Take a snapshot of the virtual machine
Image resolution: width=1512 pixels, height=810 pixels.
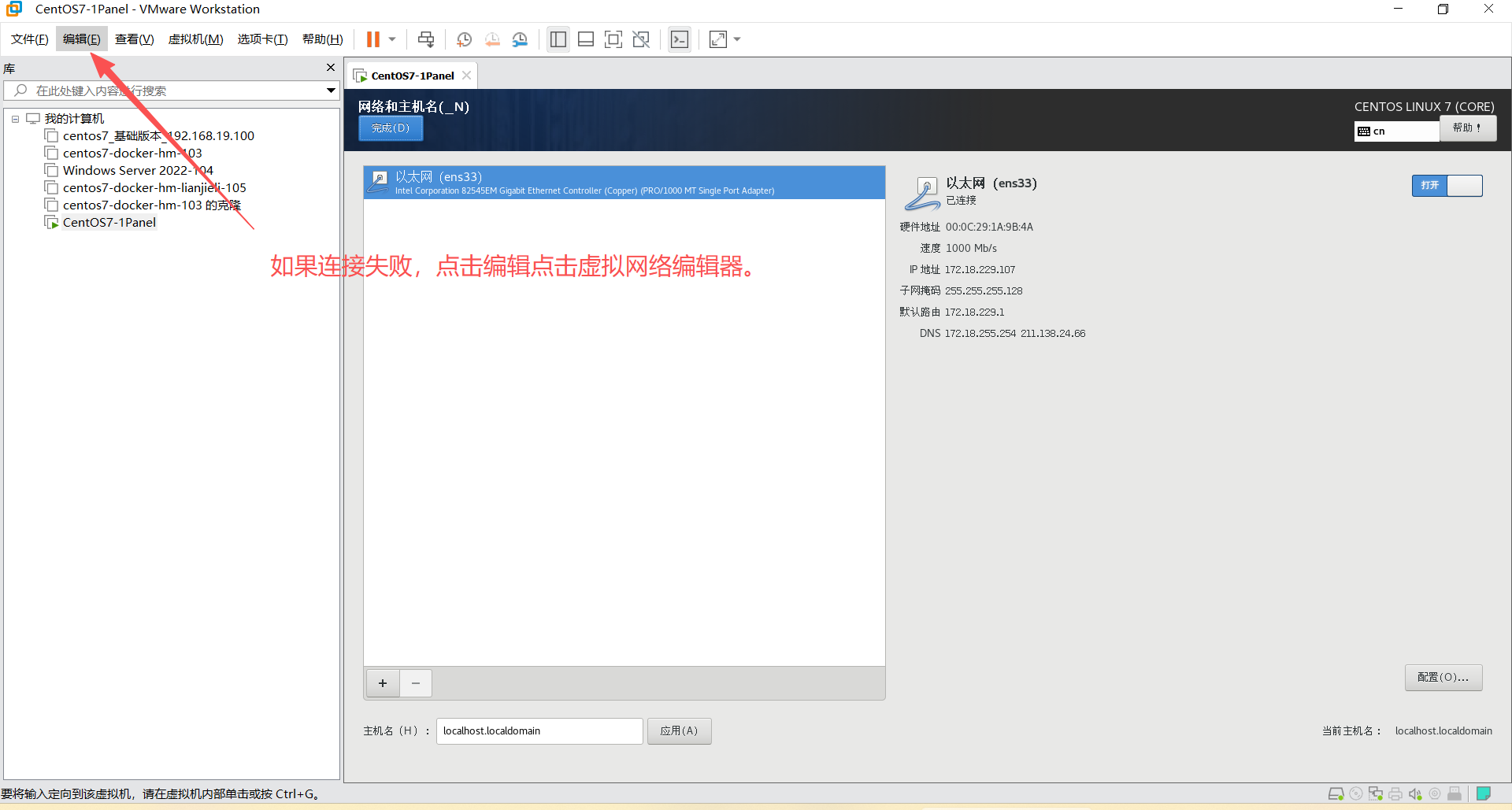[465, 39]
